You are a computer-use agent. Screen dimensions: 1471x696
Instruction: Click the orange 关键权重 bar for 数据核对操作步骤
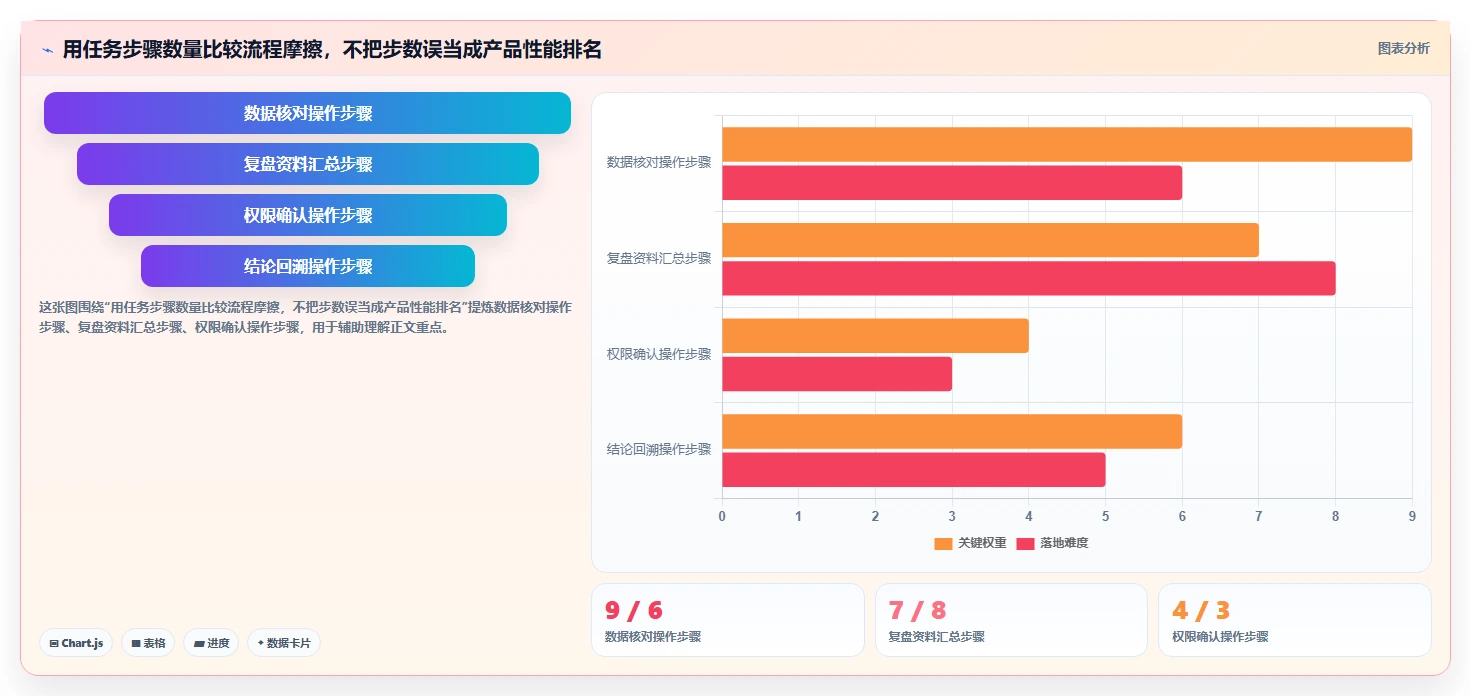point(1067,144)
